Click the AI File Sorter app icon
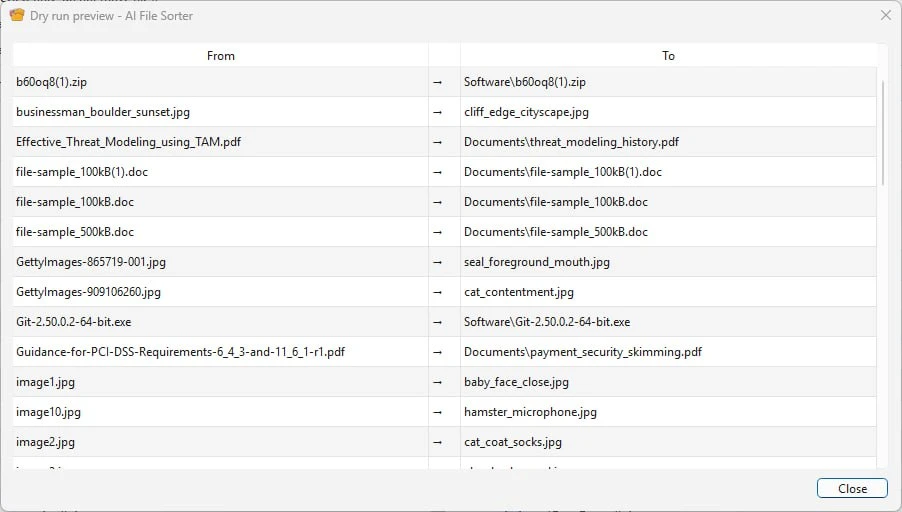This screenshot has width=902, height=512. point(17,16)
